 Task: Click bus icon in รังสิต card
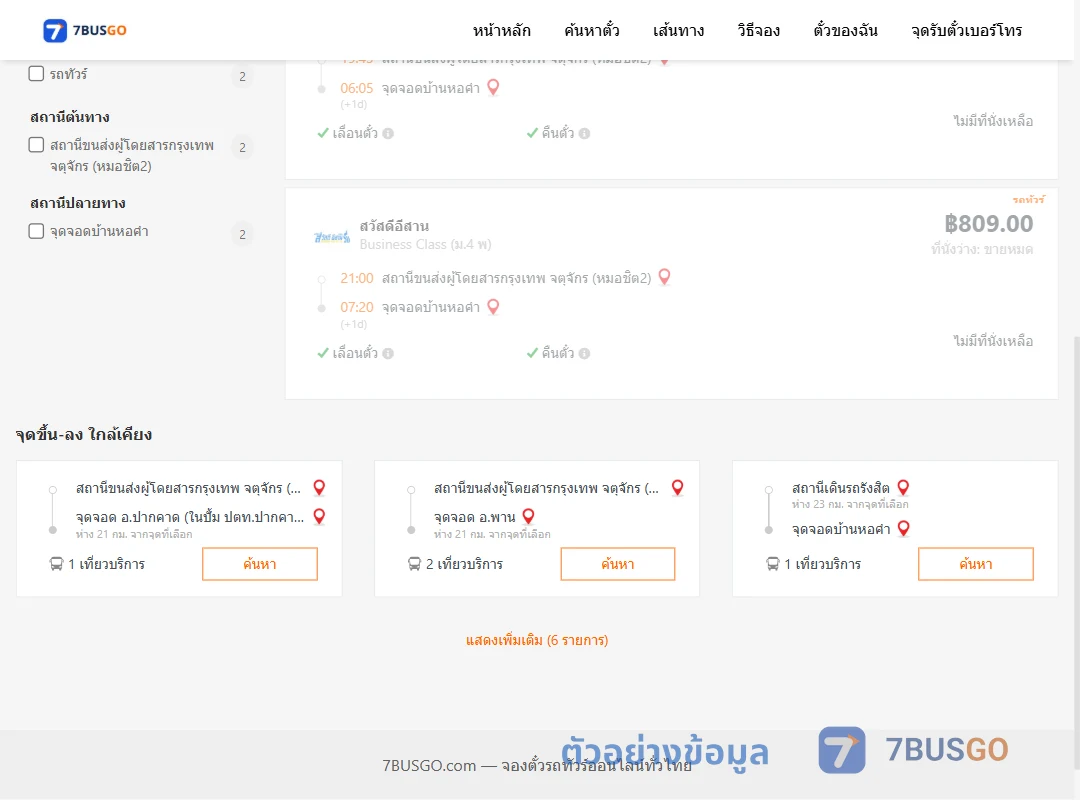tap(773, 564)
